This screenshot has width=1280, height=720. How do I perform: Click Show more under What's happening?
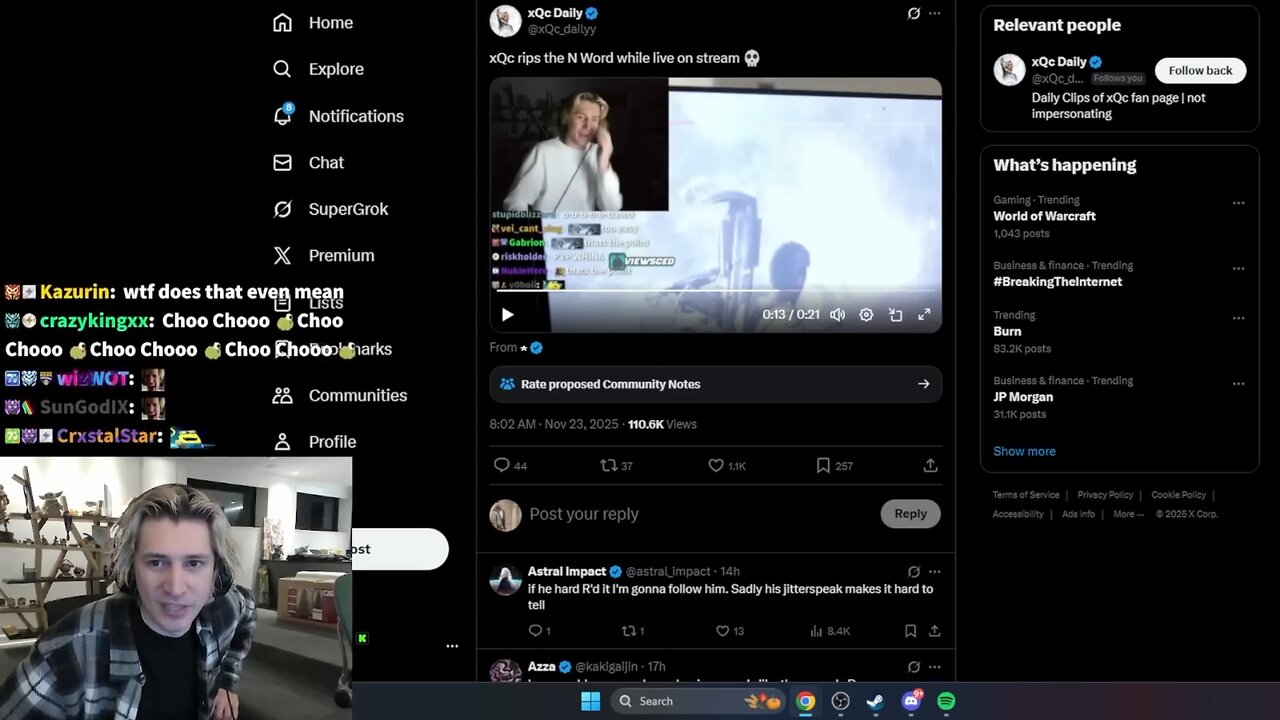(1024, 451)
